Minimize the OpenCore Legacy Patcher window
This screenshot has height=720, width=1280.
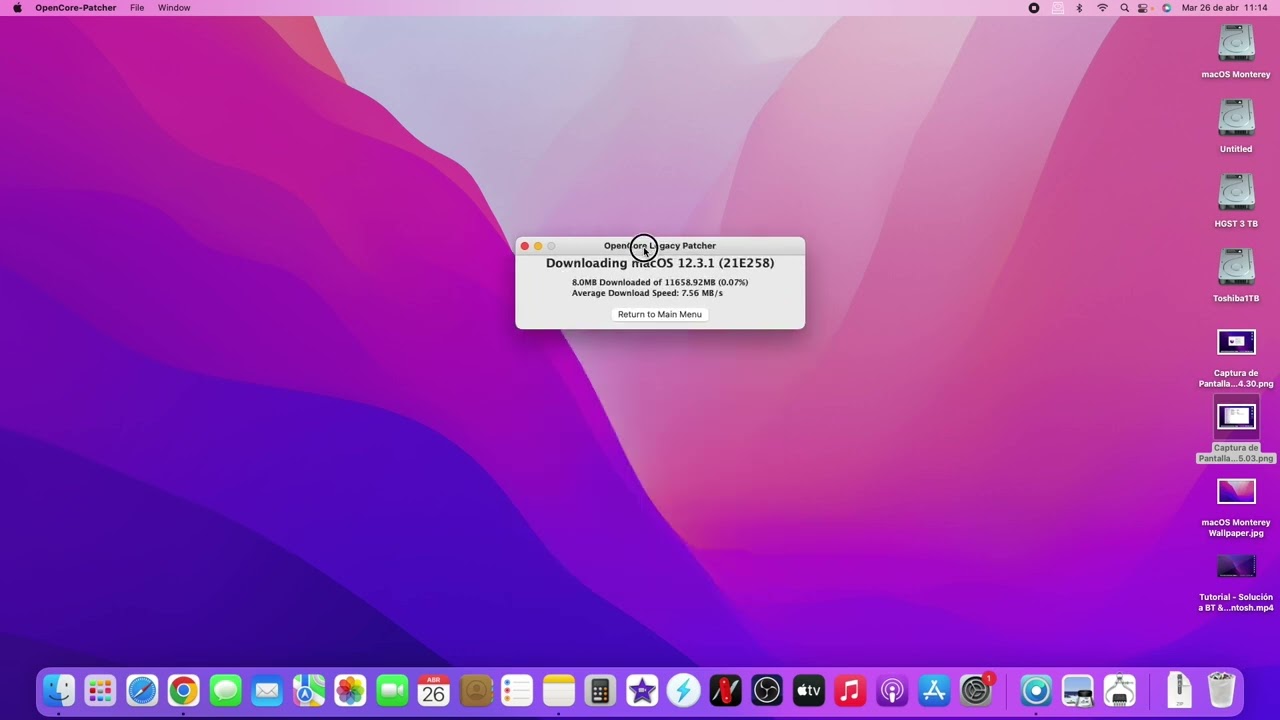point(537,246)
